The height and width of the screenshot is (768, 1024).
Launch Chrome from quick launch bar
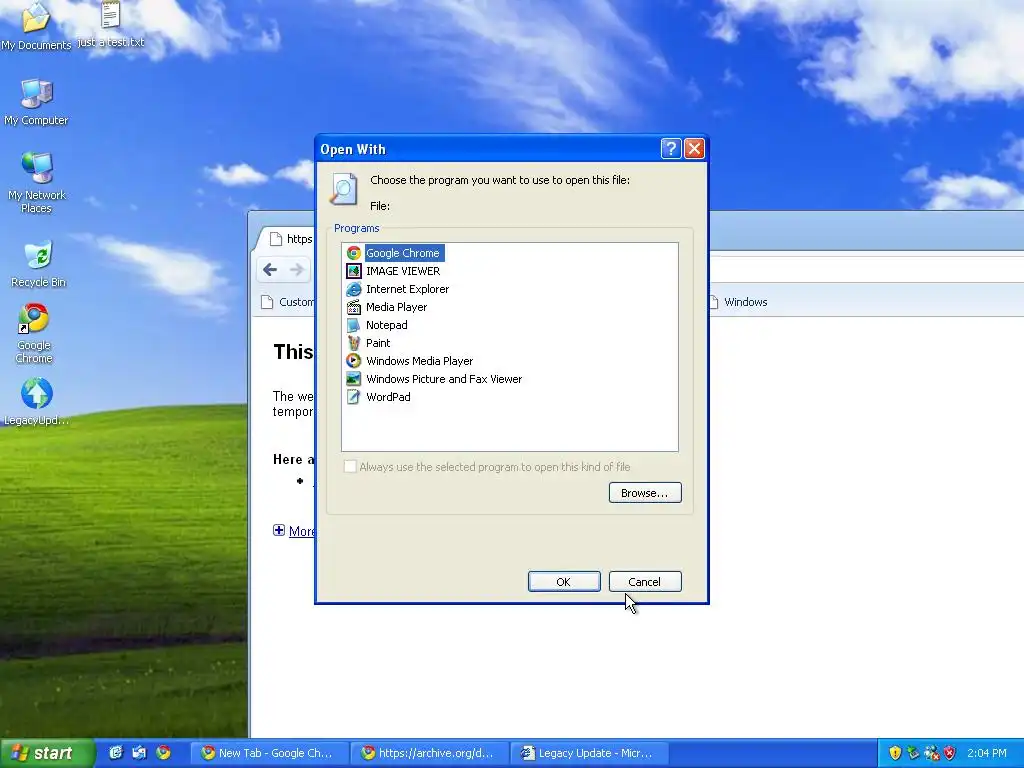point(163,753)
